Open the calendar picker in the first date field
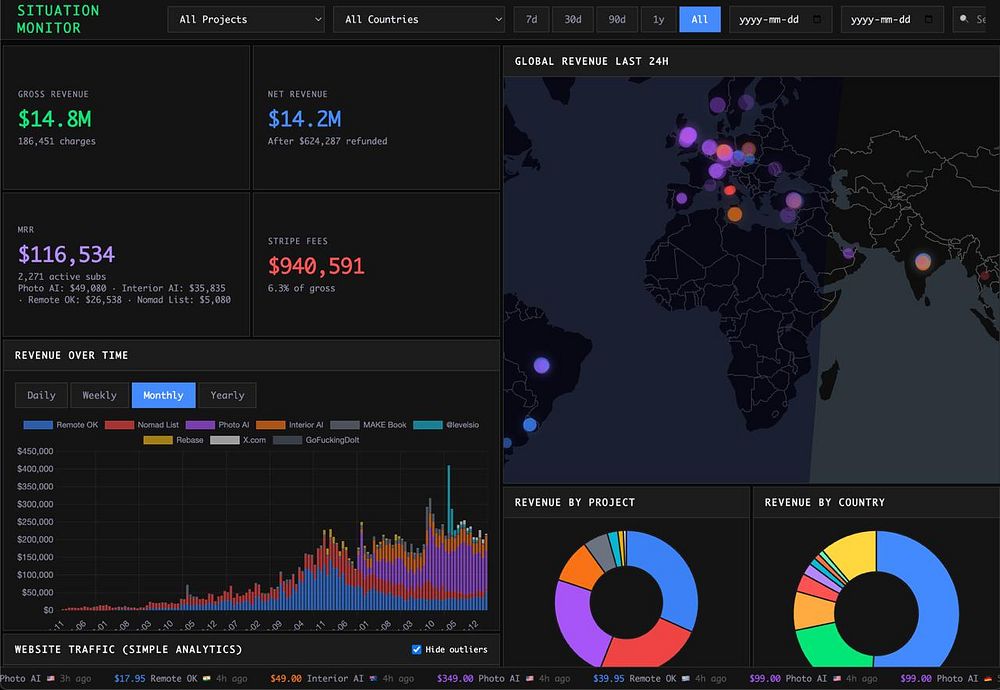Viewport: 1000px width, 690px height. click(817, 20)
